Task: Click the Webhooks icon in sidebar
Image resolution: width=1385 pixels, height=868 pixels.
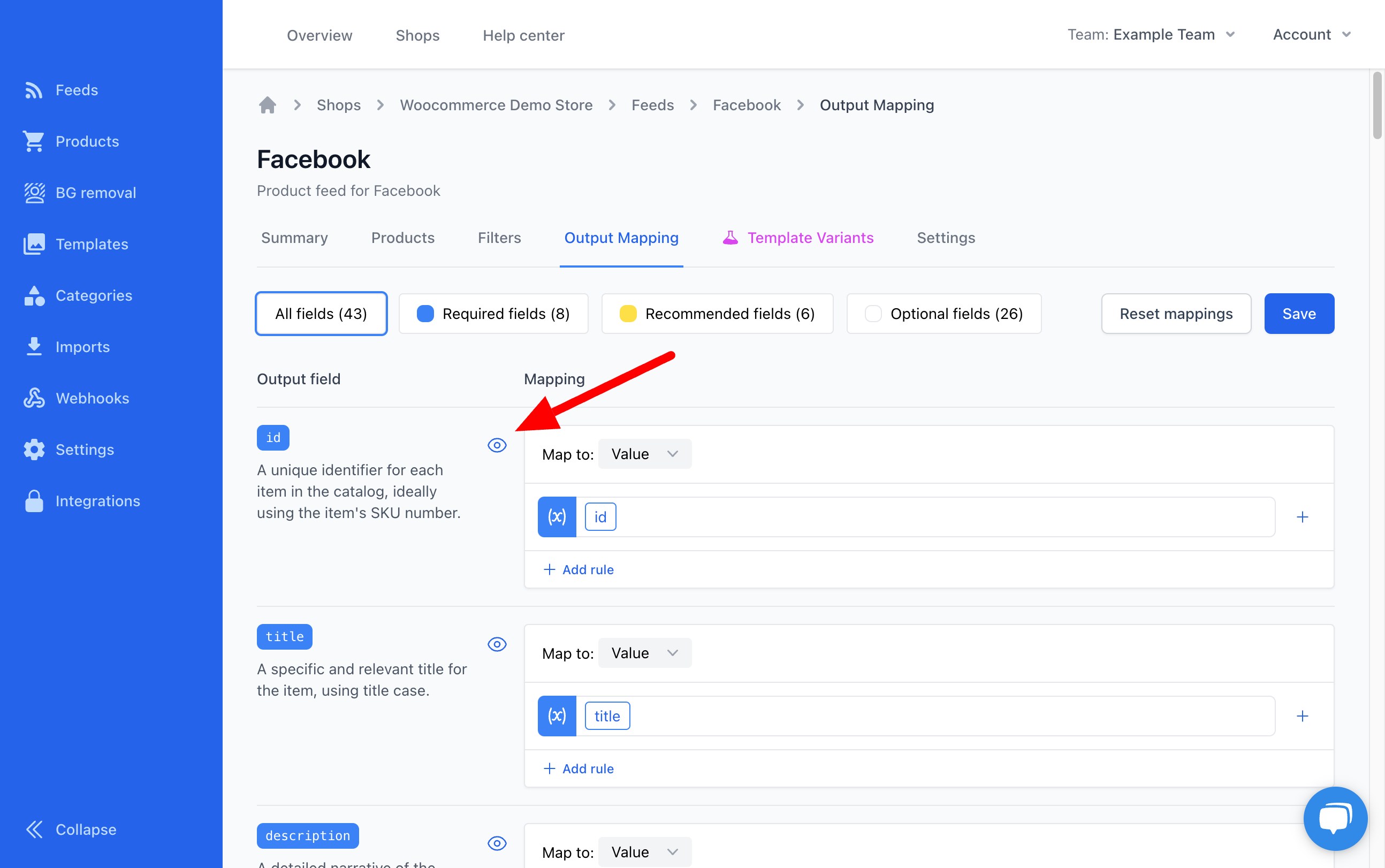Action: tap(35, 398)
